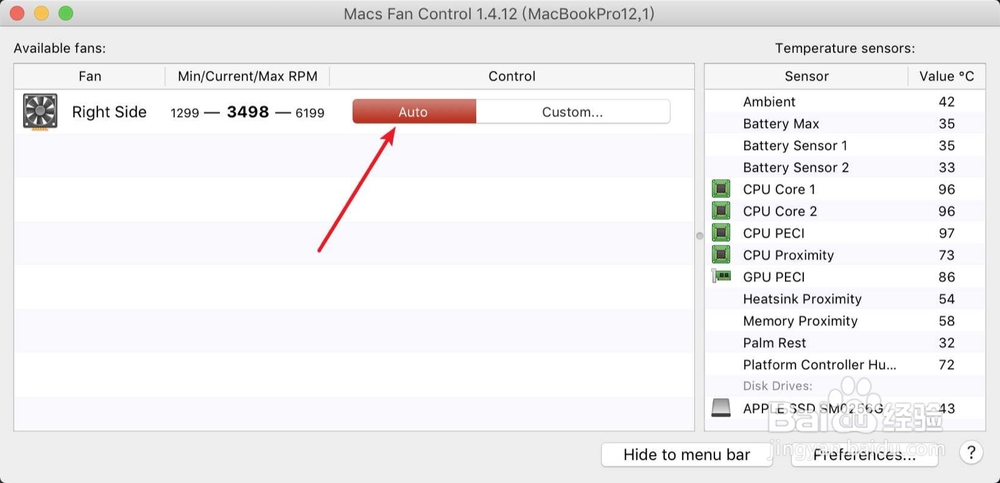Select the CPU Core 1 chip icon
This screenshot has height=483, width=1000.
click(x=721, y=189)
